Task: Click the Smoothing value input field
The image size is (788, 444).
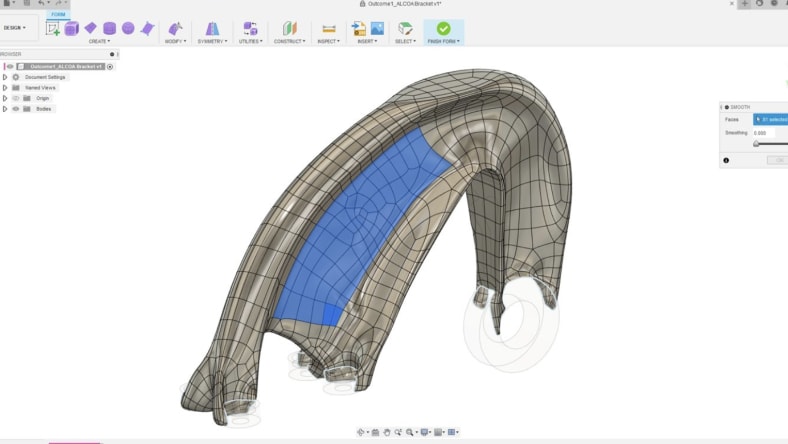Action: pyautogui.click(x=764, y=133)
